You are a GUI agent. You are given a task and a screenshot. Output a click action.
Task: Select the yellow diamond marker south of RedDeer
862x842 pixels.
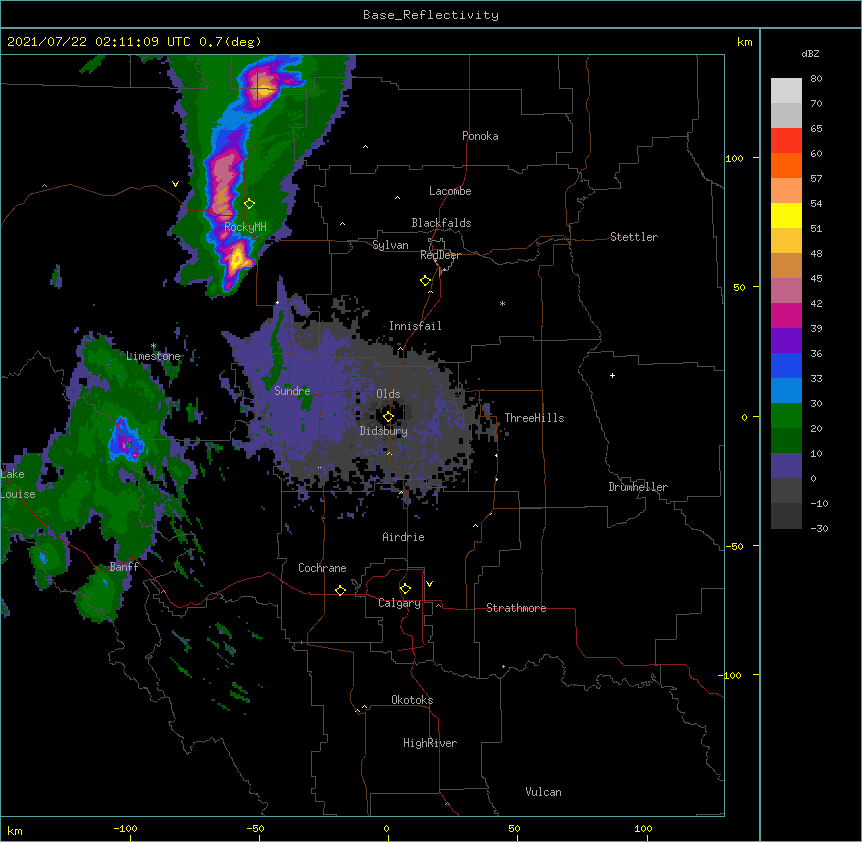(x=426, y=281)
